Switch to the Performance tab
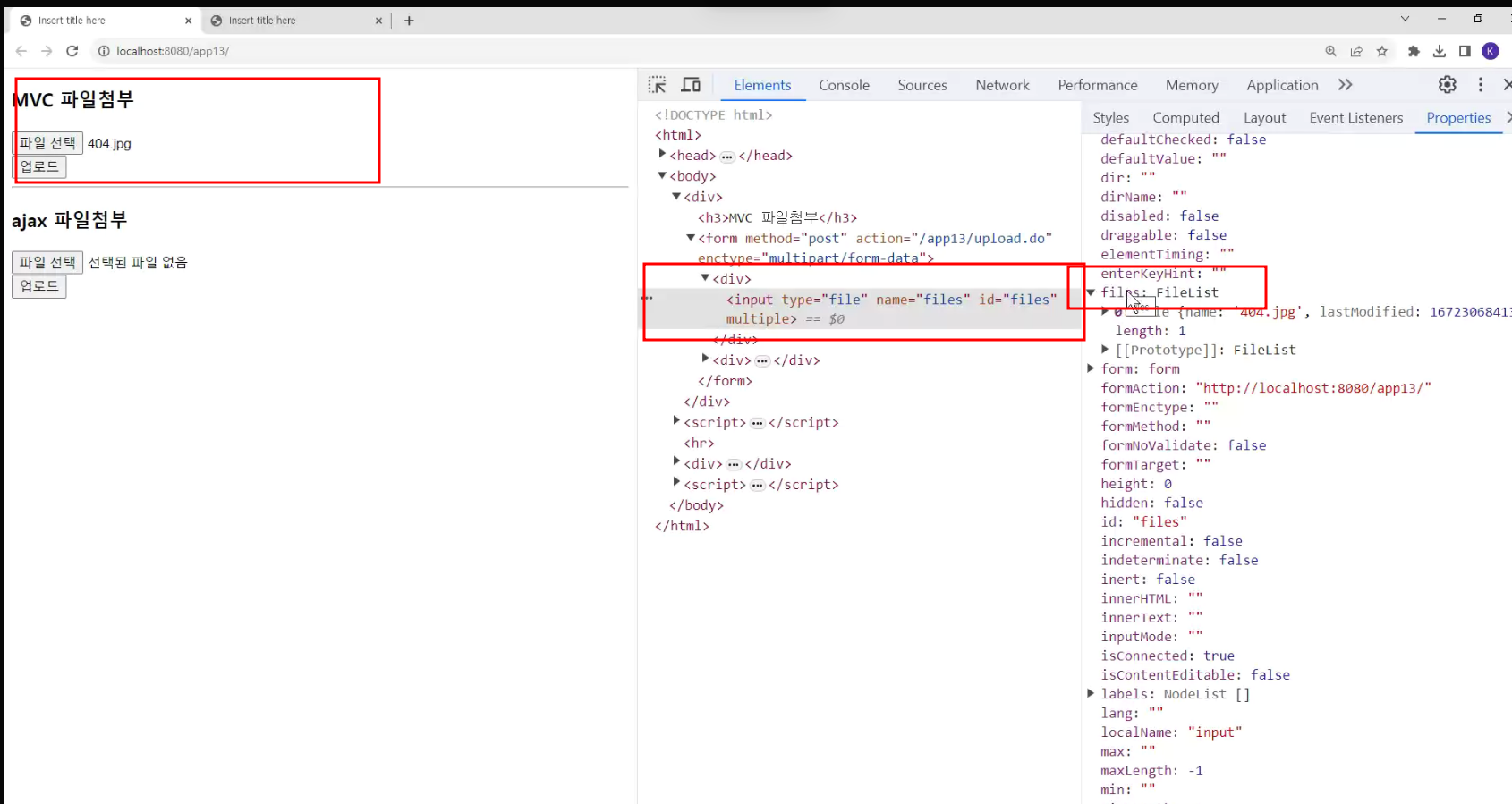The height and width of the screenshot is (804, 1512). tap(1098, 85)
